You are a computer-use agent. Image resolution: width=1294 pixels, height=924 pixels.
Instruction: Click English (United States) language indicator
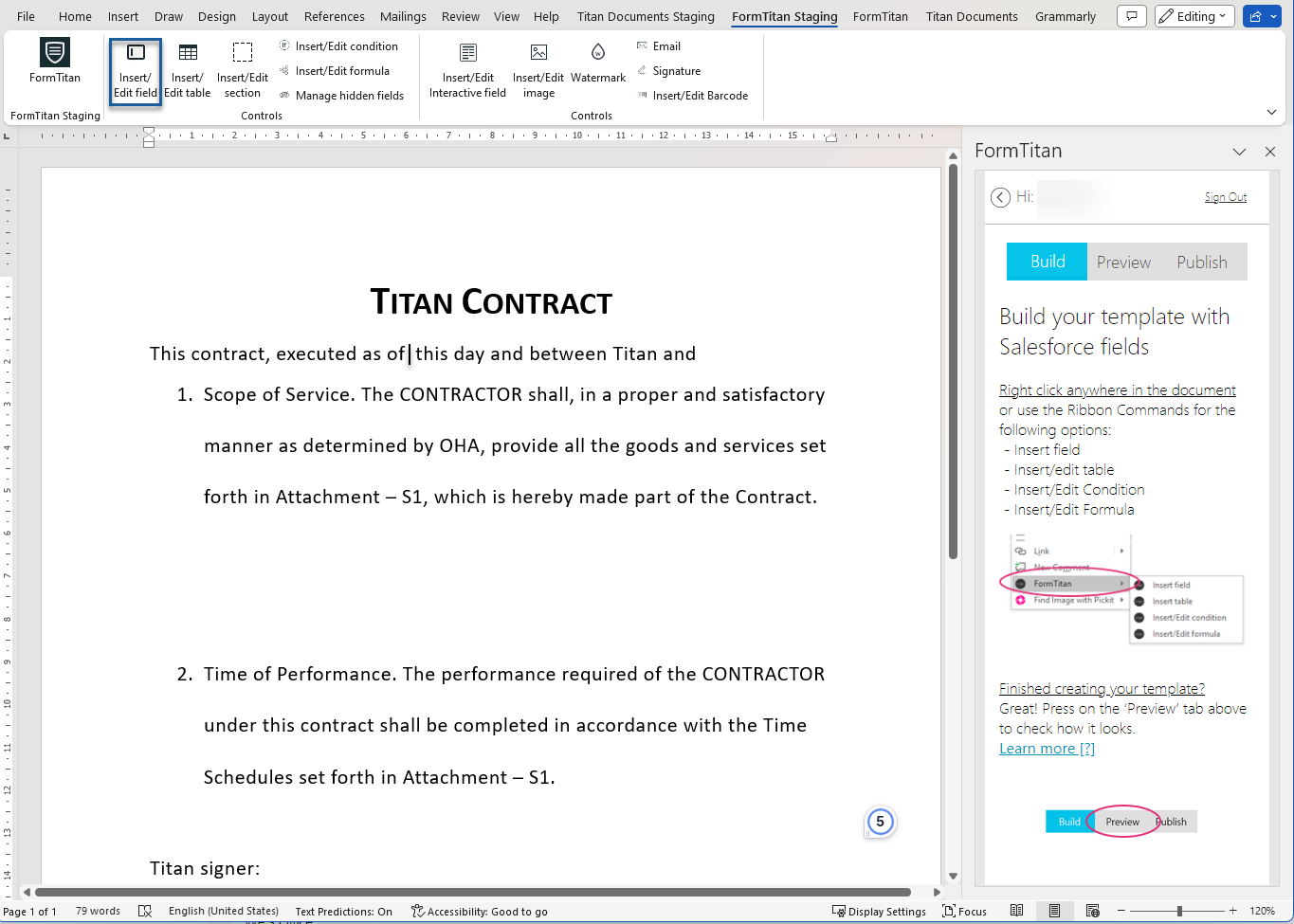point(224,912)
